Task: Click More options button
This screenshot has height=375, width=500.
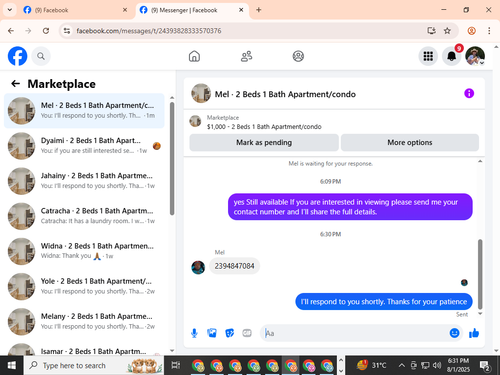Action: tap(410, 143)
